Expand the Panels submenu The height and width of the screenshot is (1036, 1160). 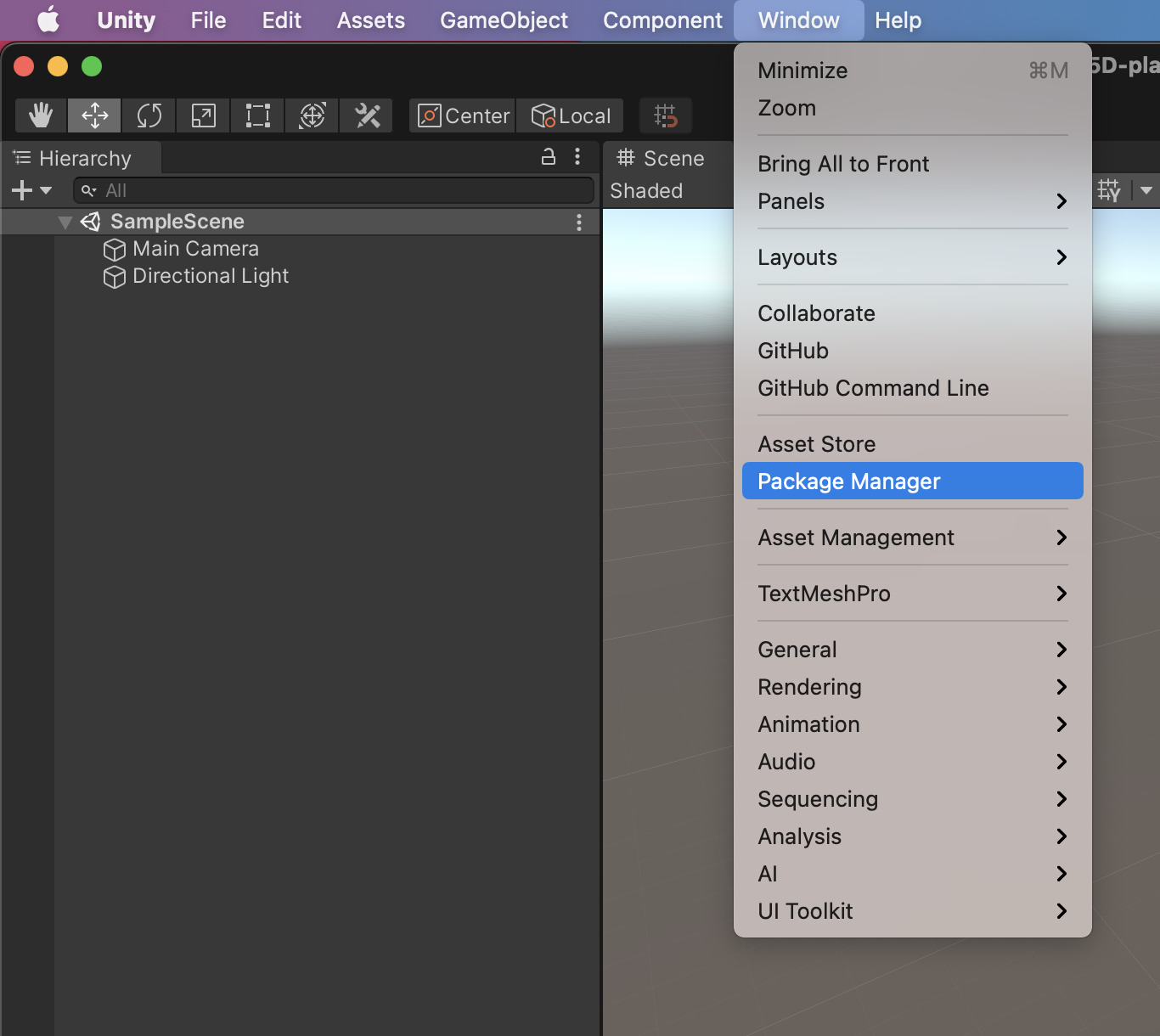tap(913, 201)
